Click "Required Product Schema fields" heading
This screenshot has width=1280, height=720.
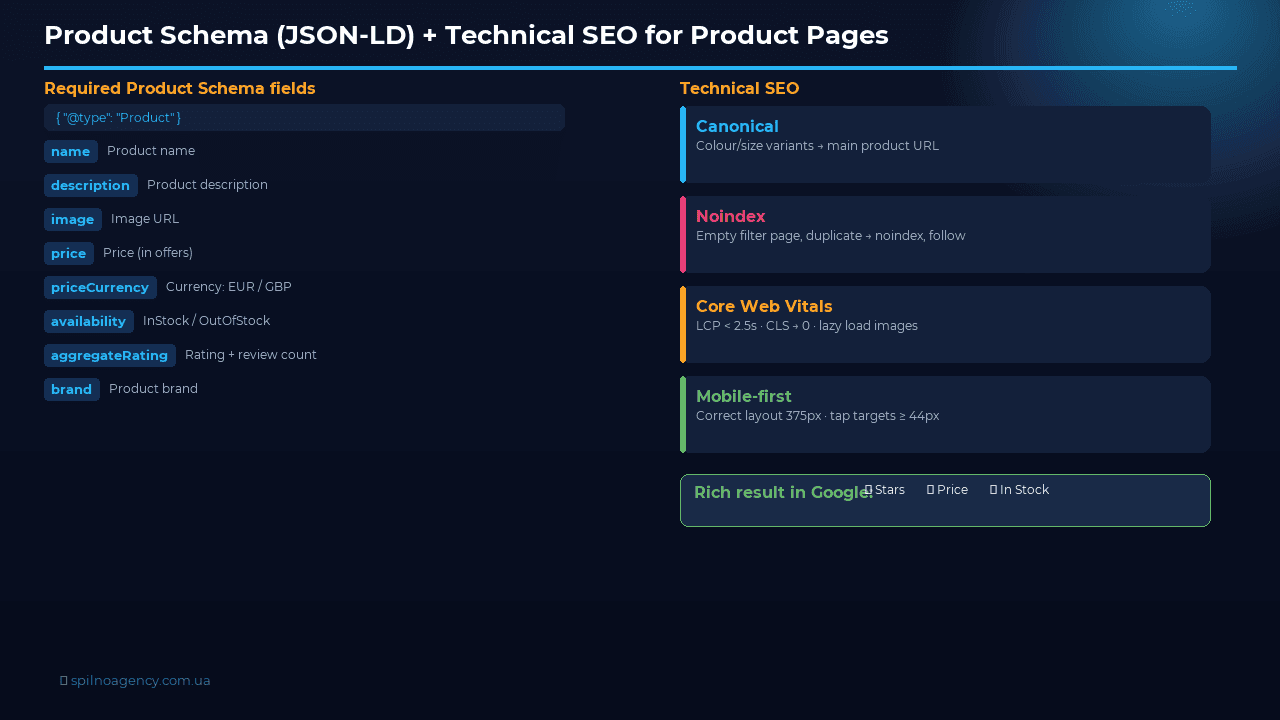pos(180,88)
